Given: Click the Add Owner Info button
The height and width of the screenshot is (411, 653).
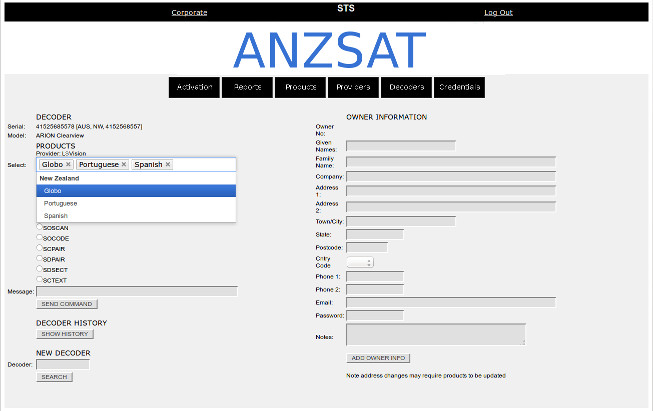Looking at the screenshot, I should [378, 358].
